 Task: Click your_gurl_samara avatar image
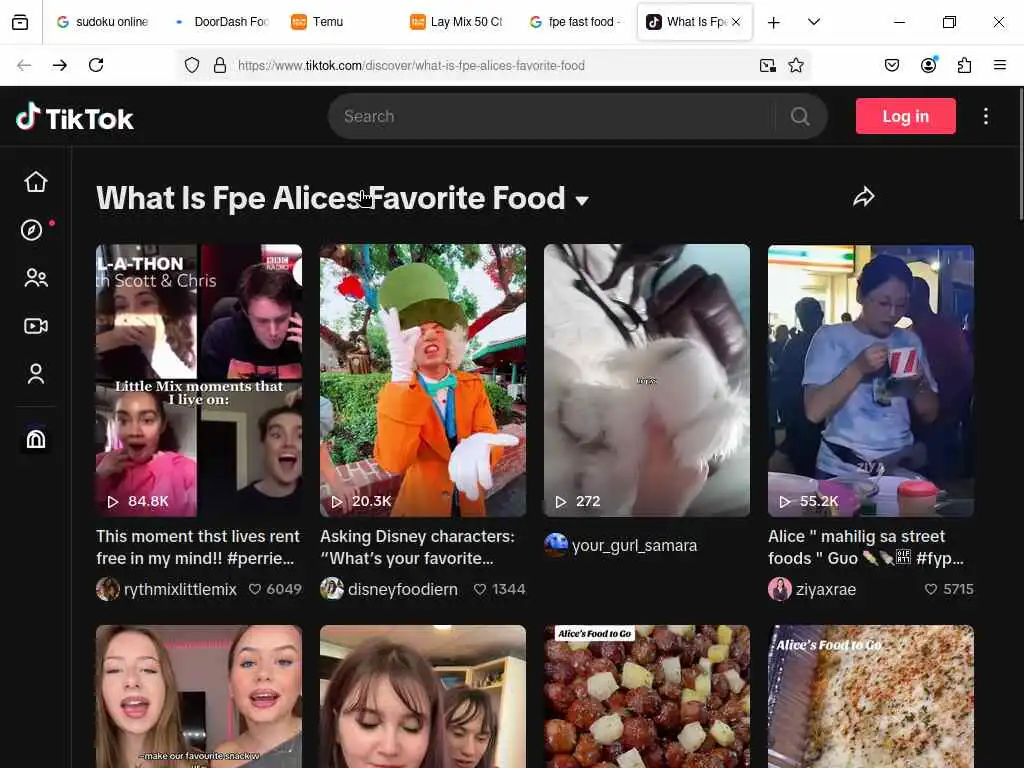[x=556, y=545]
